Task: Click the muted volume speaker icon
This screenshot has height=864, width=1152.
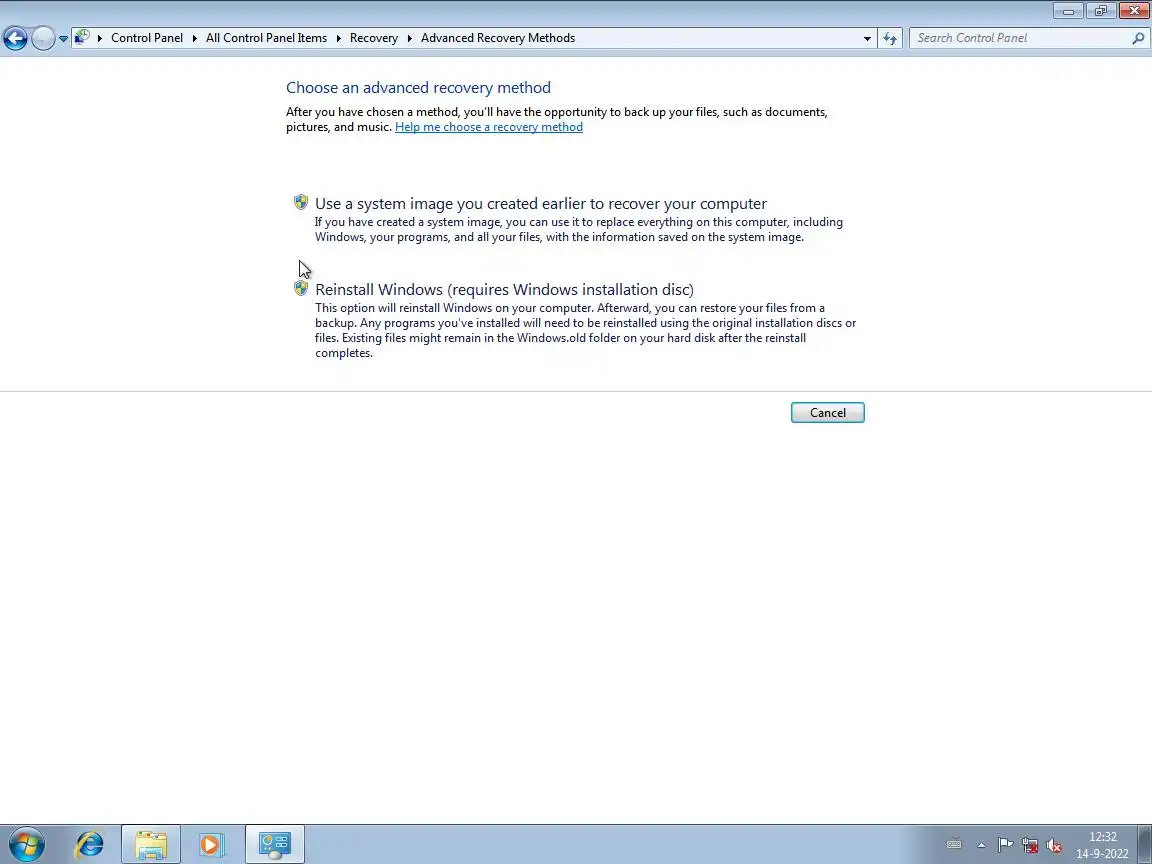Action: 1054,845
